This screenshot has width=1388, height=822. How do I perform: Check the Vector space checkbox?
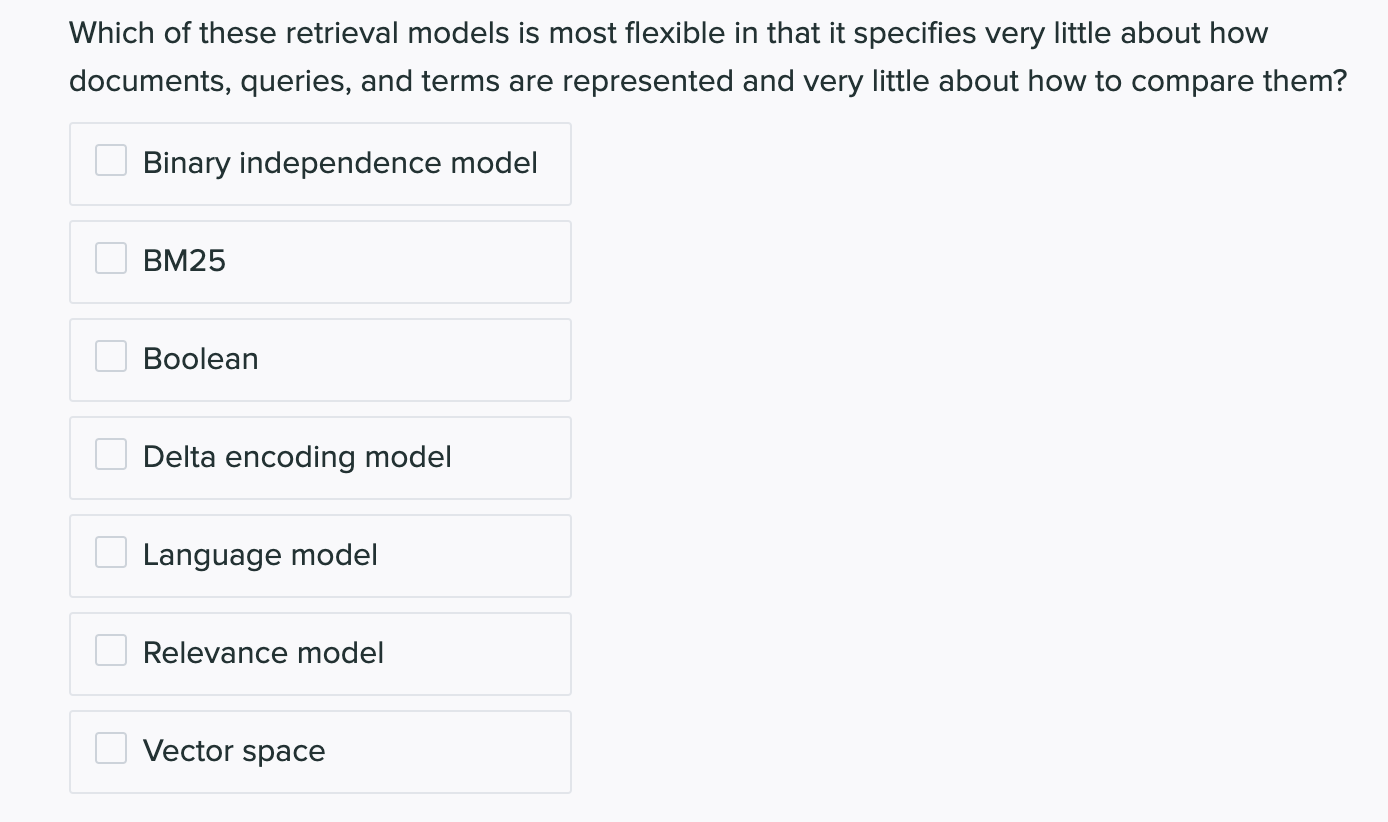coord(110,747)
